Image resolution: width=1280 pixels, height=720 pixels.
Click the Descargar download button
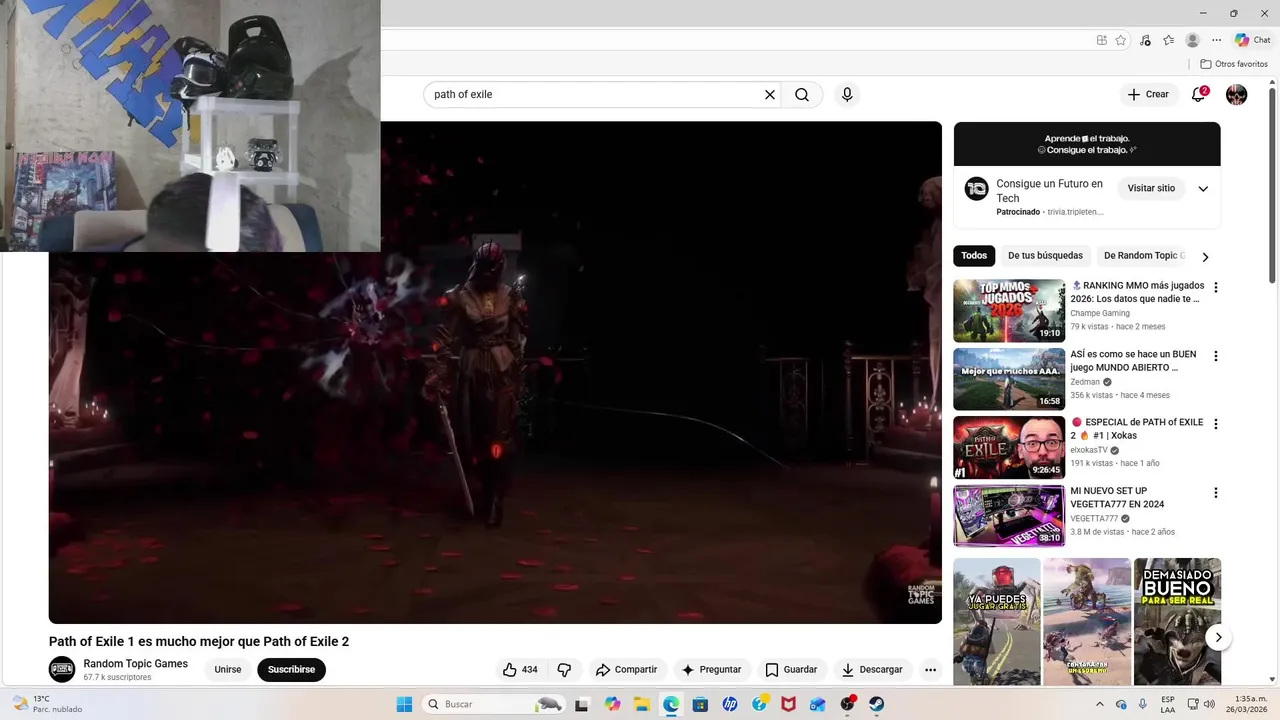point(872,670)
